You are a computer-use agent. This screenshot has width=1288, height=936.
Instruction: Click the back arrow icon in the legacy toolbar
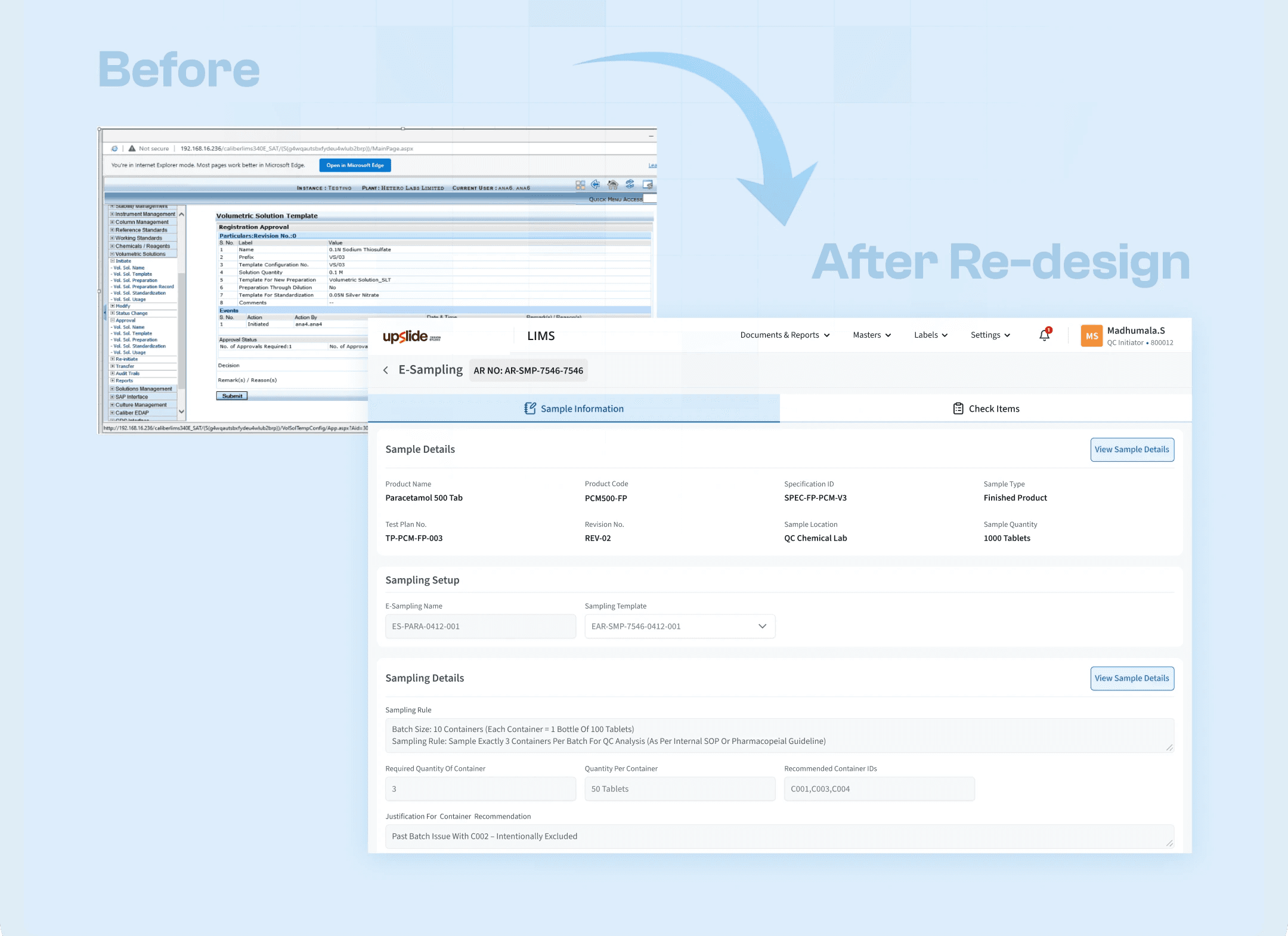596,184
